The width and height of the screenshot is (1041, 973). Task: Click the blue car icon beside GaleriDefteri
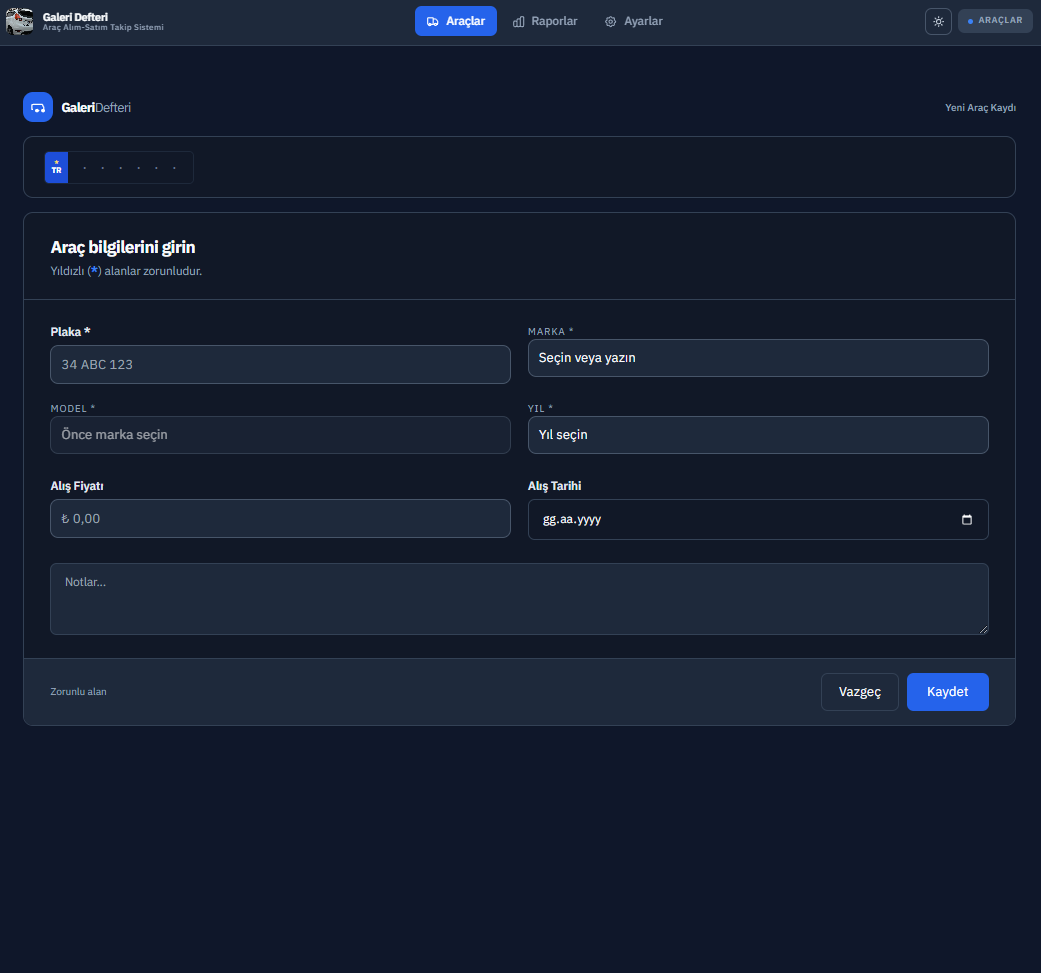(38, 107)
